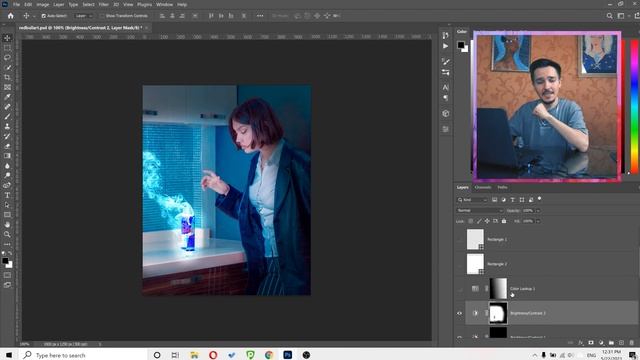Click the create new layer icon

(621, 342)
